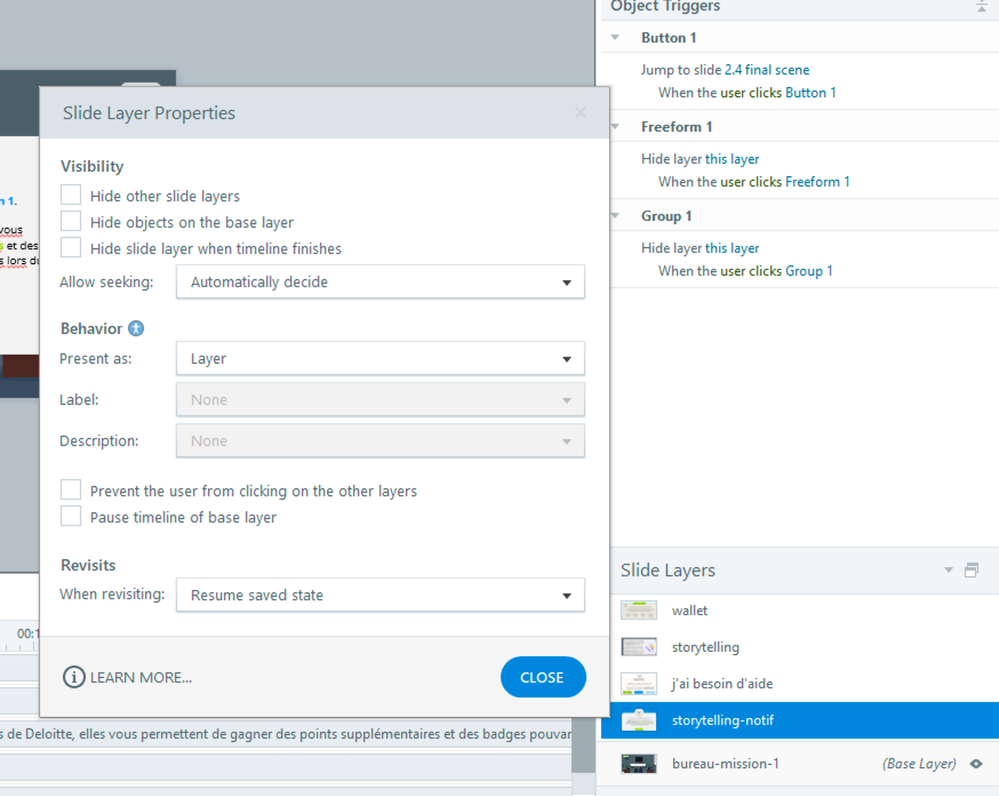The height and width of the screenshot is (796, 999).
Task: Collapse the Group 1 trigger group
Action: [615, 215]
